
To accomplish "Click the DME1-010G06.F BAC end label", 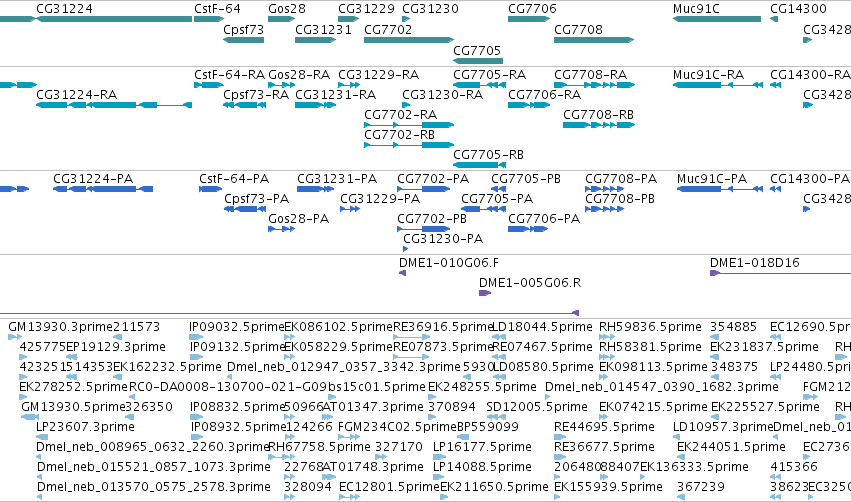I will coord(449,263).
